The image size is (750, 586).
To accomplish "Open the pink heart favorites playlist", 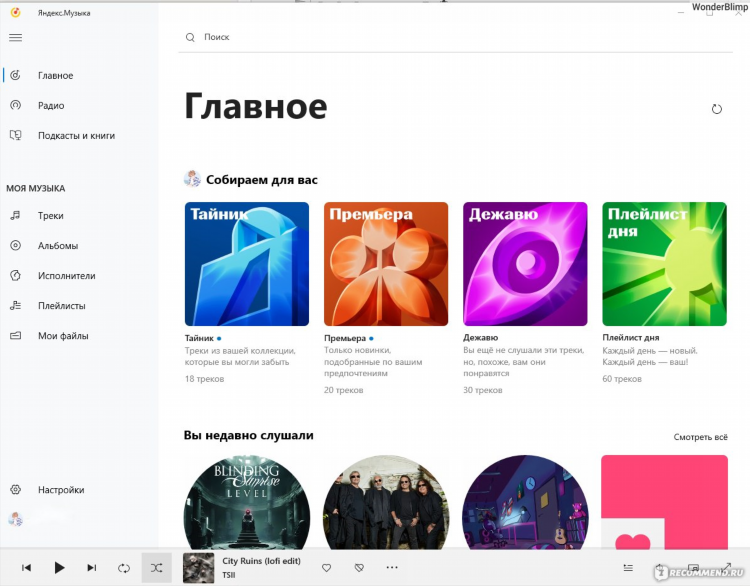I will 664,502.
